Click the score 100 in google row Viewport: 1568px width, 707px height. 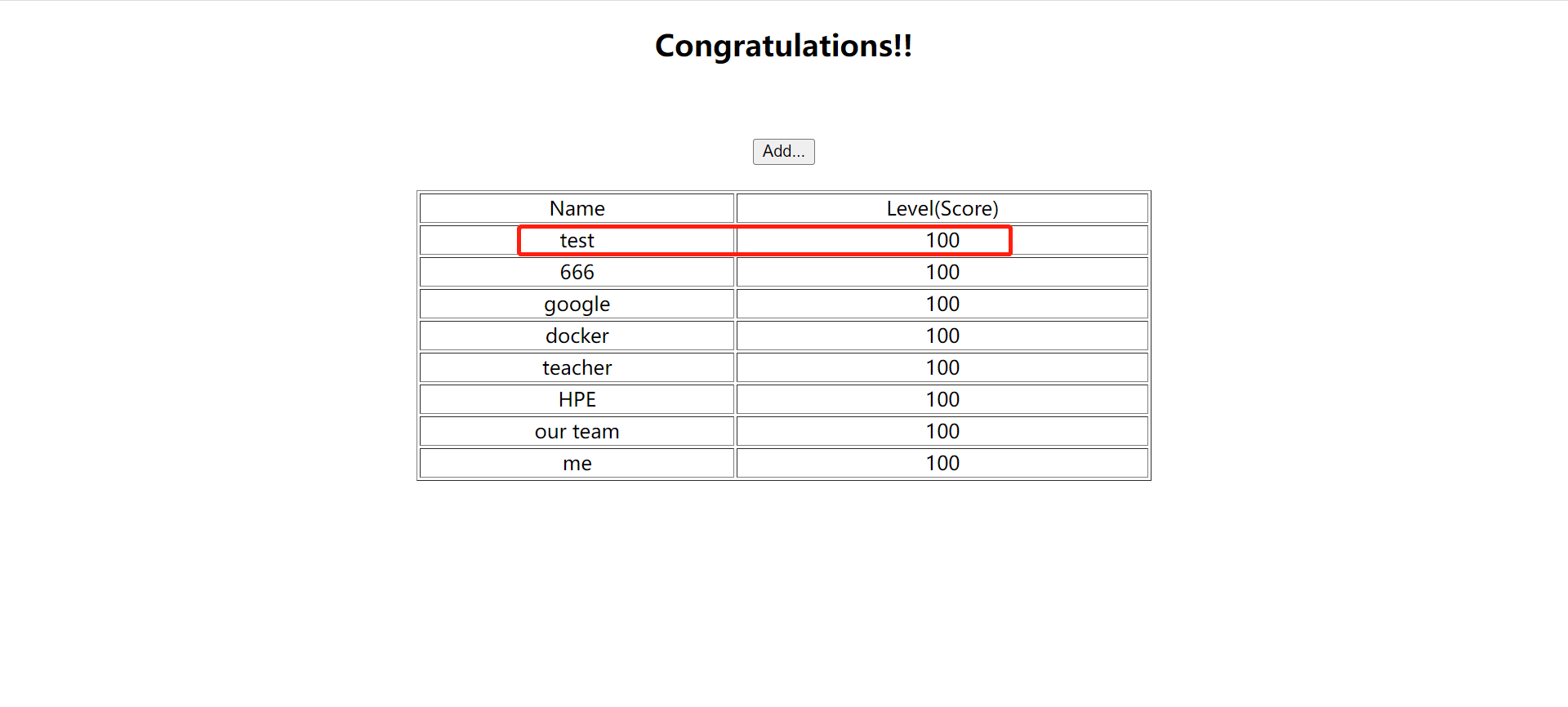(x=942, y=304)
